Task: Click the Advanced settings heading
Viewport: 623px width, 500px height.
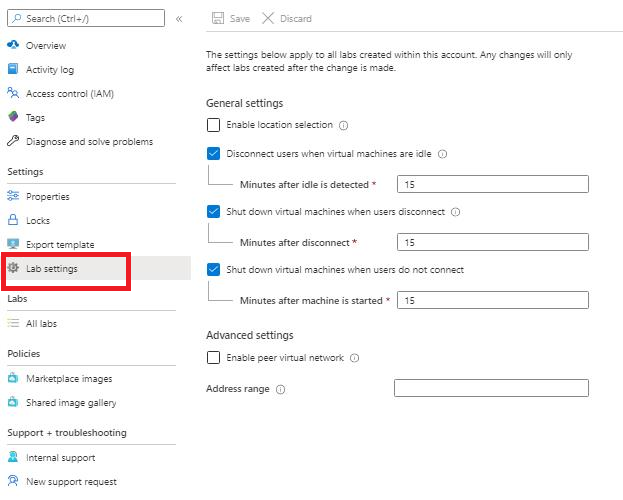Action: [250, 335]
